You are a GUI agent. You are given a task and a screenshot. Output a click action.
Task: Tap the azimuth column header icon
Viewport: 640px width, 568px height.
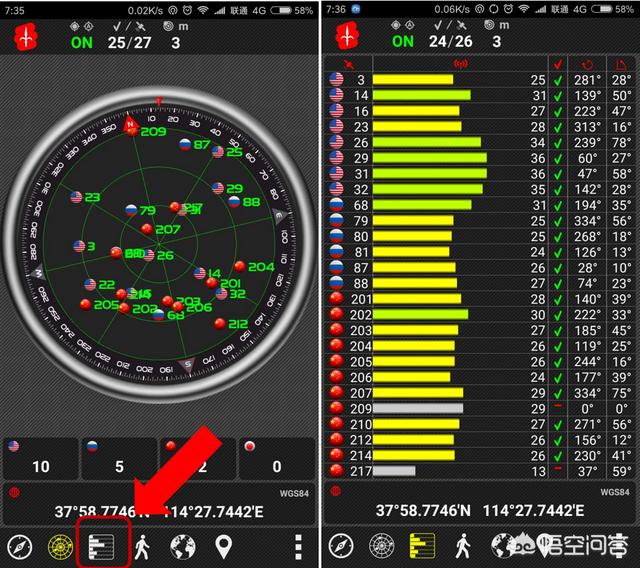coord(587,64)
